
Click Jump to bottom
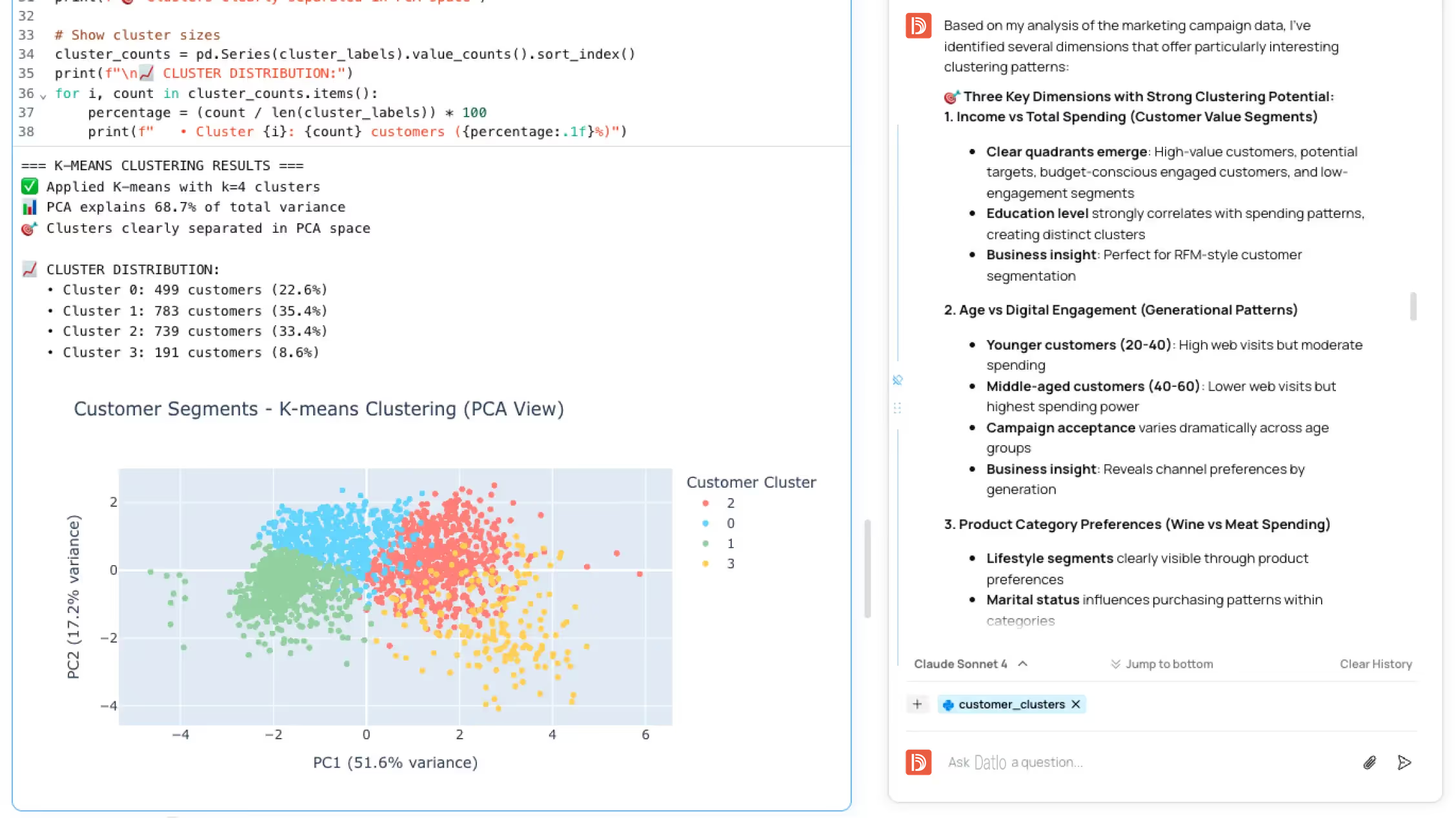coord(1162,664)
